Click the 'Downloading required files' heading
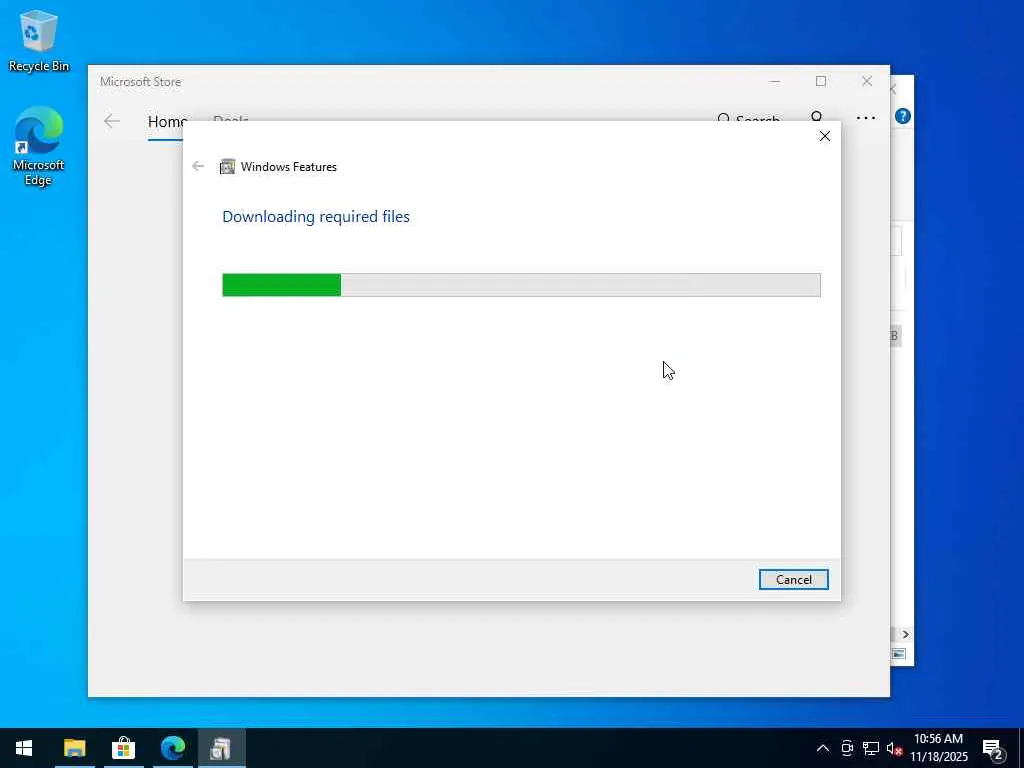The width and height of the screenshot is (1024, 768). click(x=316, y=217)
